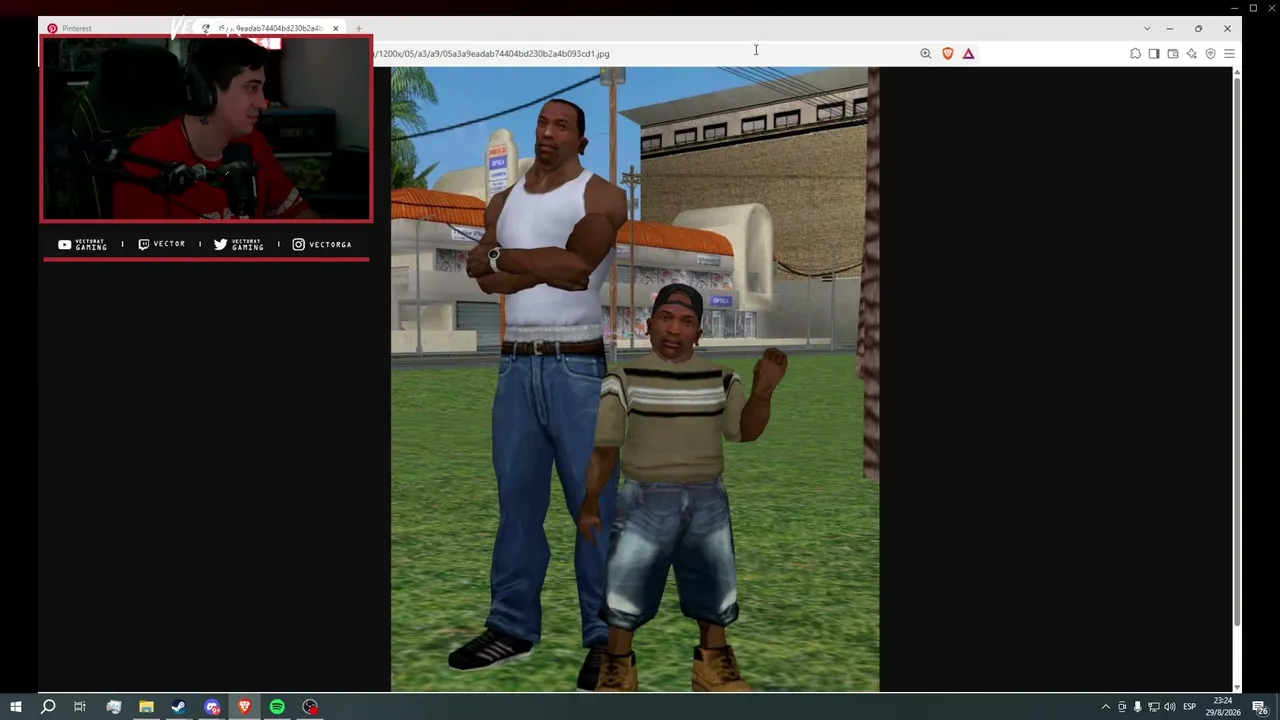Toggle the browser sidebar panel
This screenshot has width=1280, height=720.
coord(1154,54)
